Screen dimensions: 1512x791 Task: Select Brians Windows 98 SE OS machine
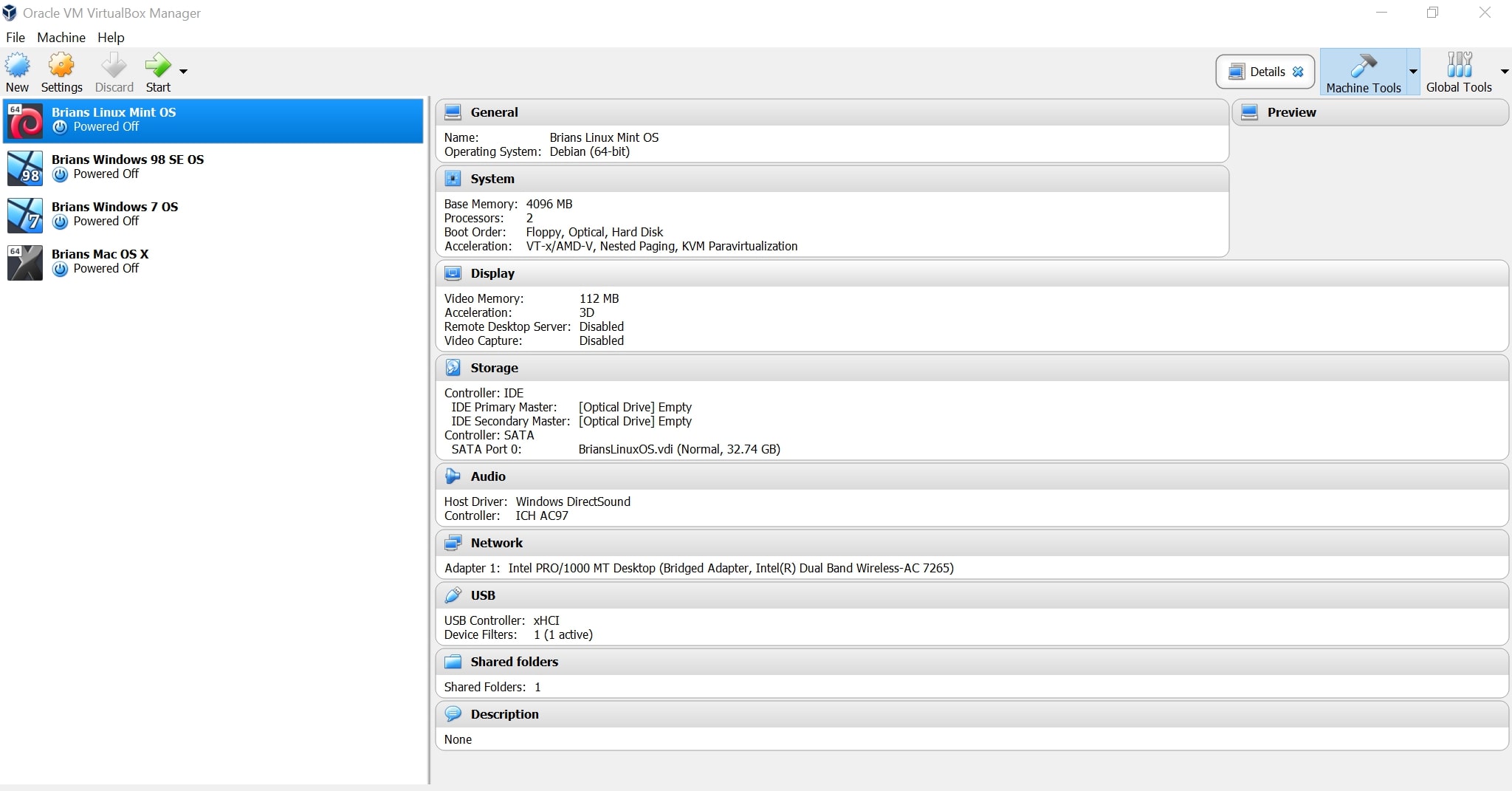[213, 167]
